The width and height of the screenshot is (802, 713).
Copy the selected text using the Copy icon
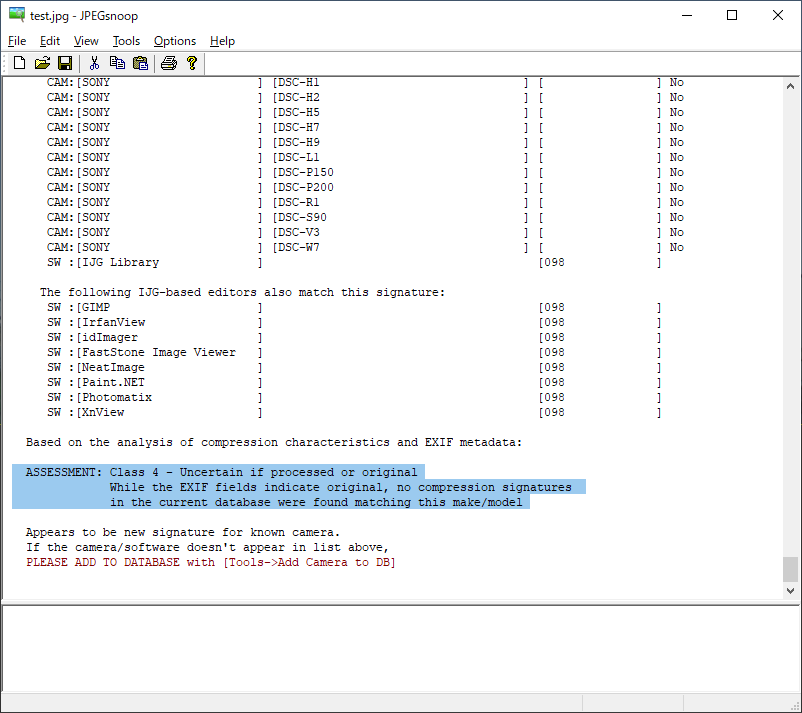click(x=117, y=63)
